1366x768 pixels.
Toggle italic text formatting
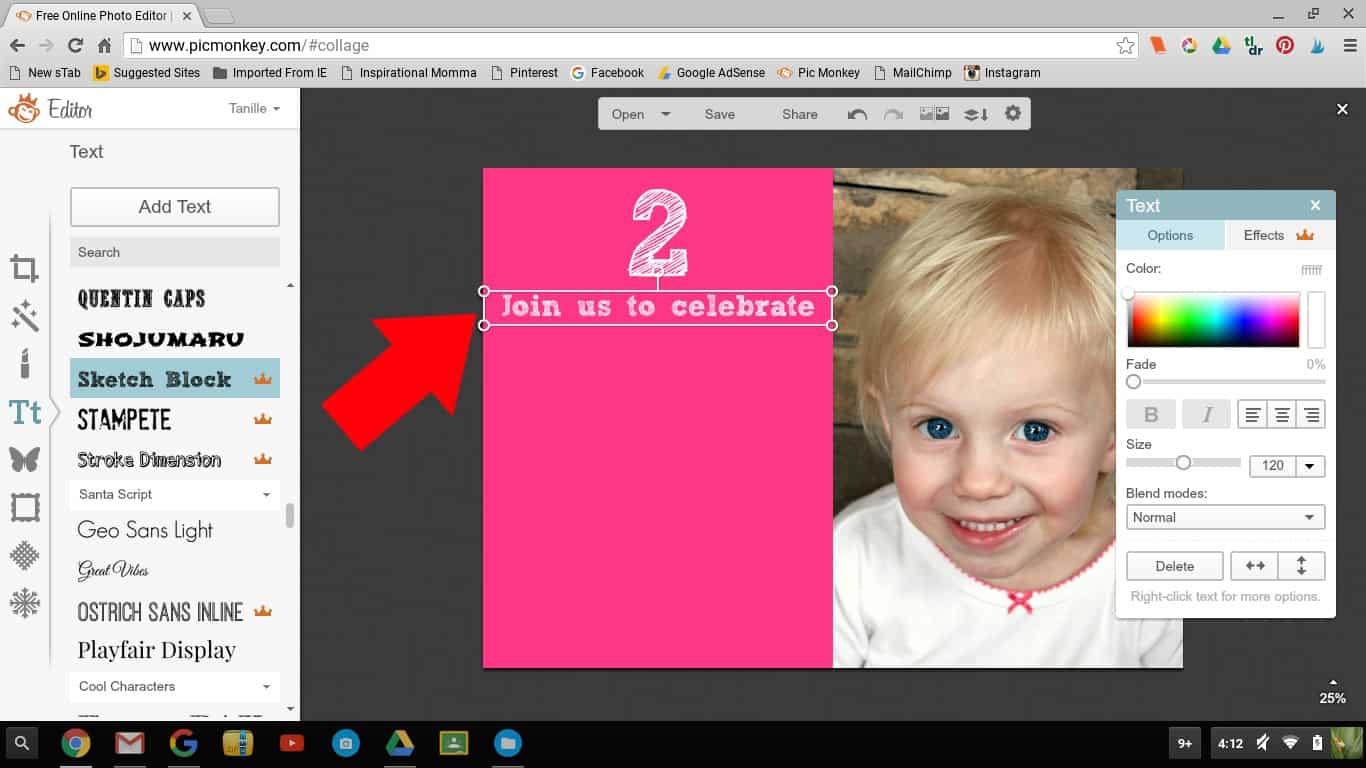tap(1206, 414)
